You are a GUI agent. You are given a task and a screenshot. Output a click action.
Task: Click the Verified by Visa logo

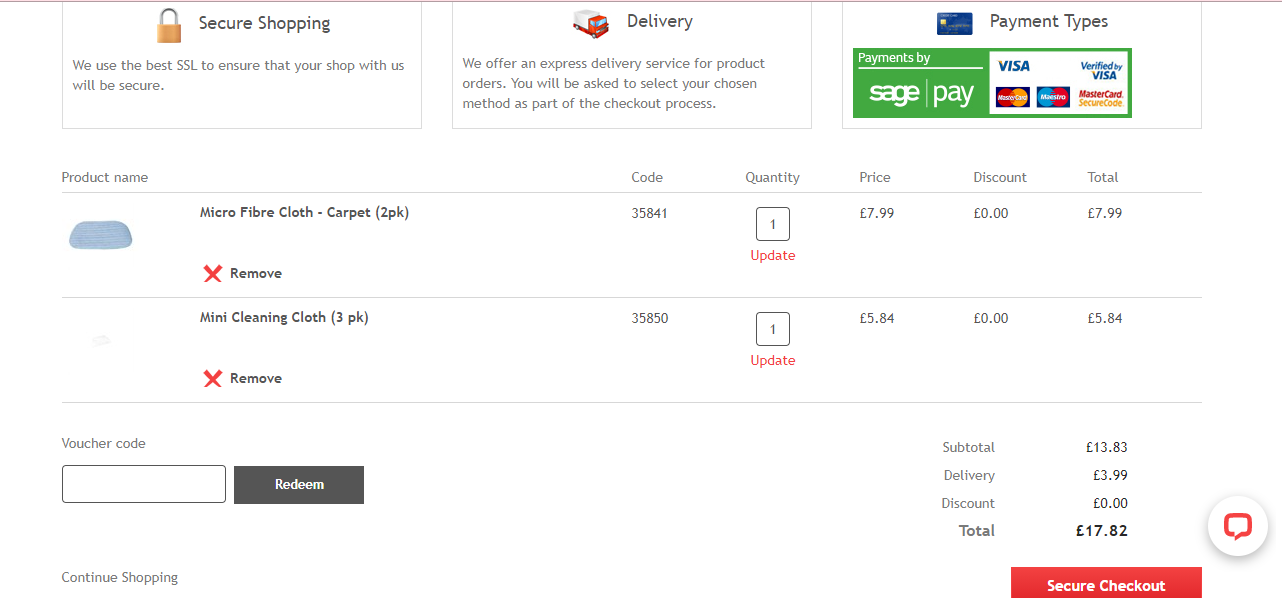click(1100, 70)
